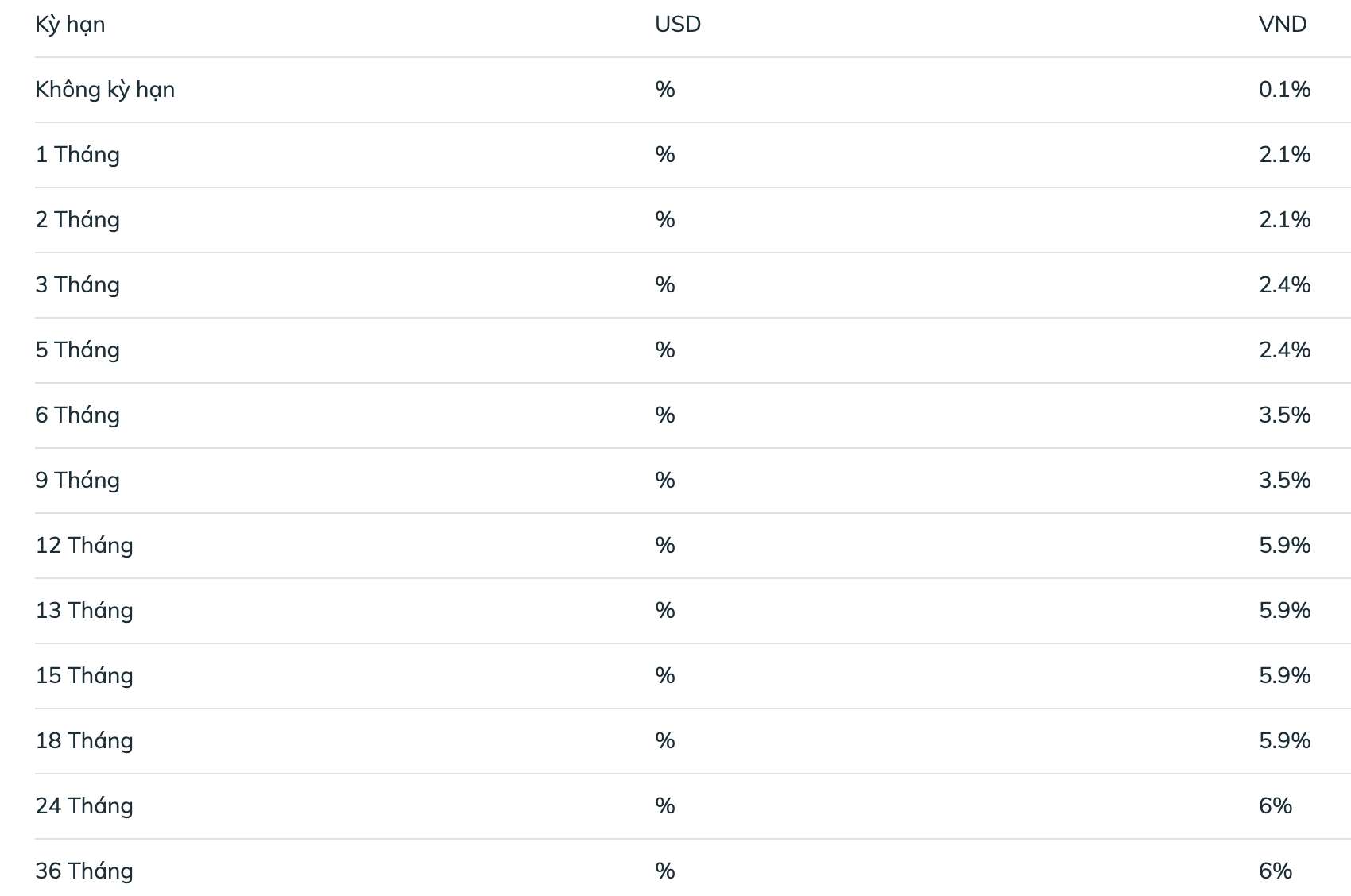
Task: Click the USD column header
Action: (x=678, y=25)
